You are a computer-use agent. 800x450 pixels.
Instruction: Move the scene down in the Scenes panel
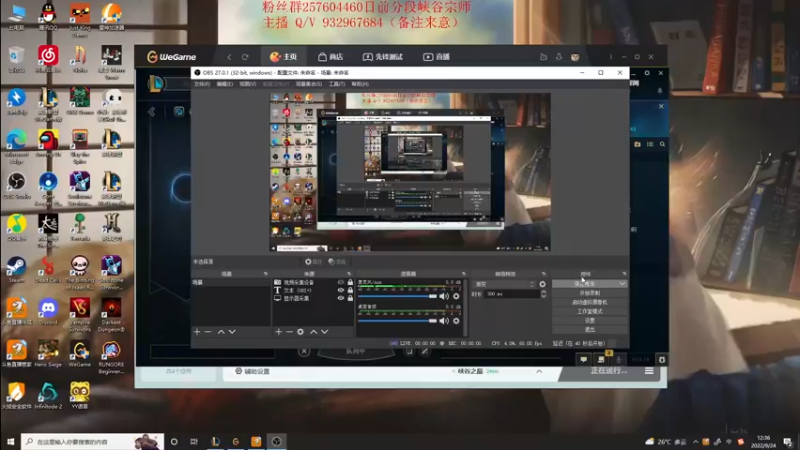click(232, 332)
